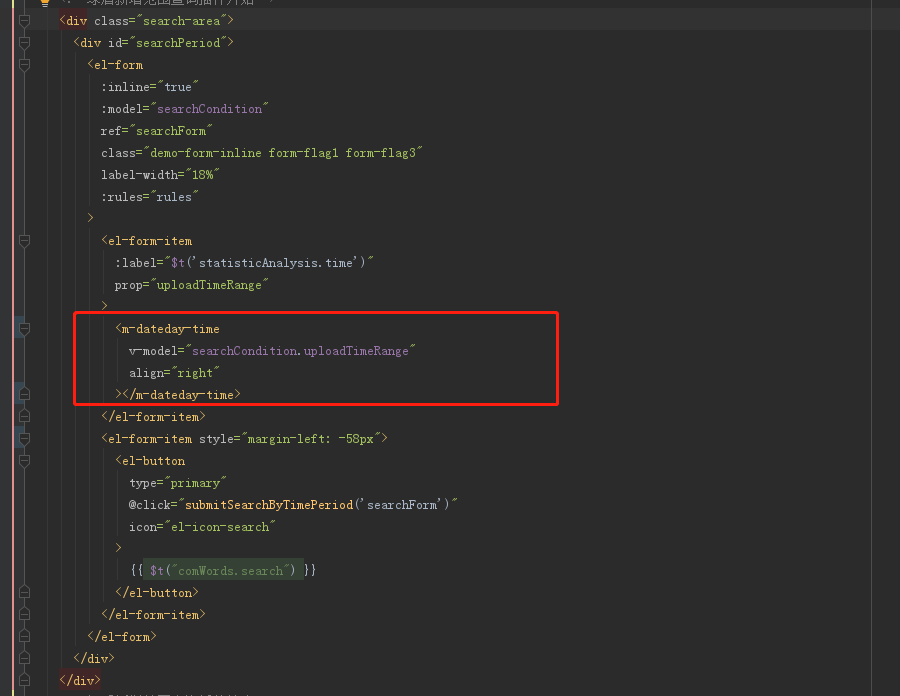This screenshot has height=696, width=900.
Task: Place cursor on :inline="true" attribute
Action: (150, 87)
